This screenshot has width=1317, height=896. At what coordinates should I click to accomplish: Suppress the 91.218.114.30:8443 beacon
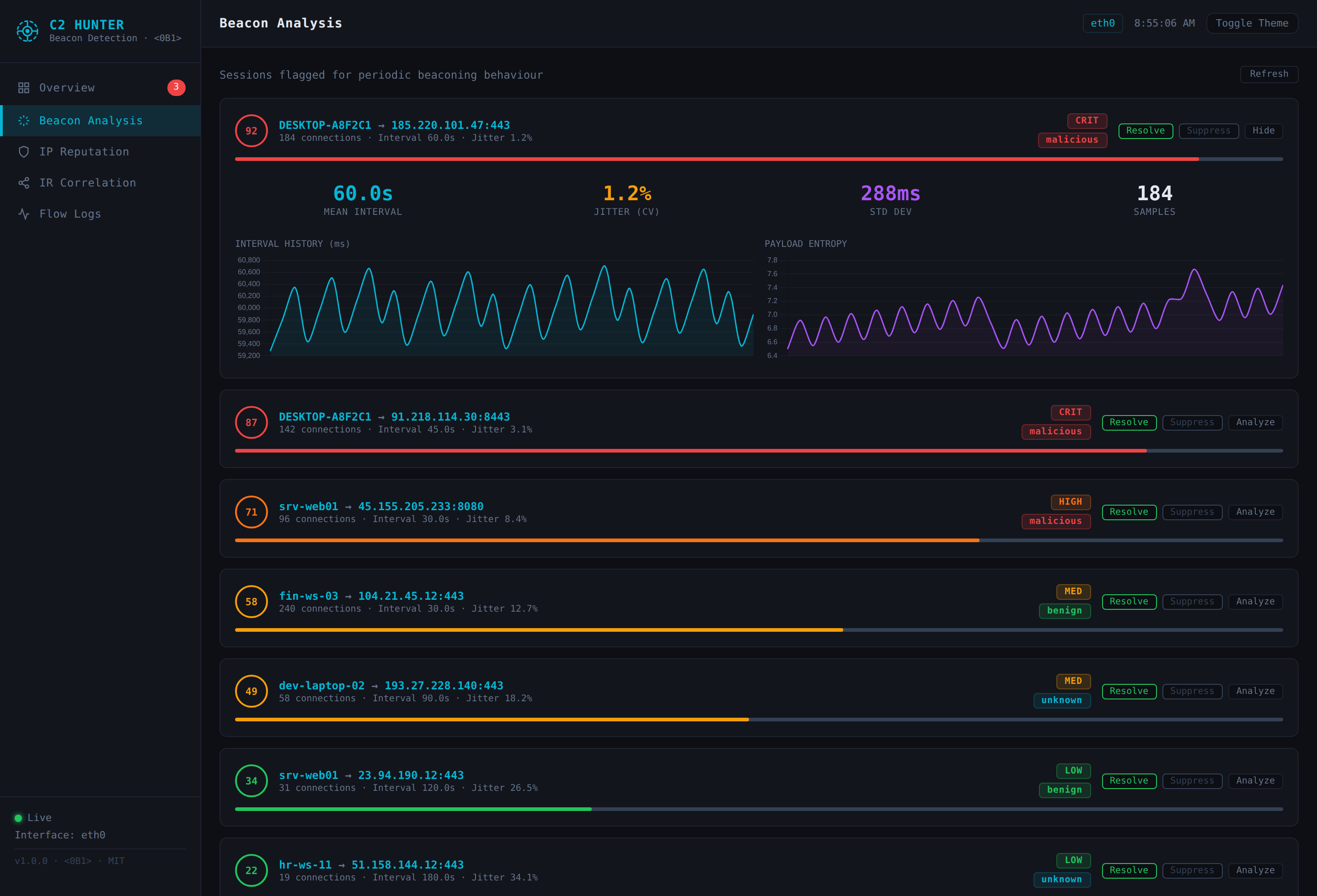click(1192, 422)
